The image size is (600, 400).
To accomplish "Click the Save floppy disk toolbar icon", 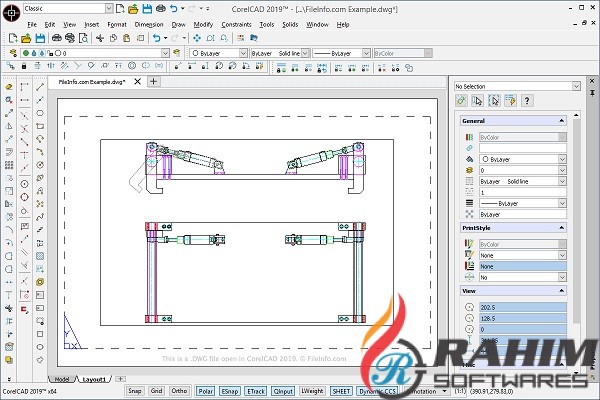I will pos(40,38).
